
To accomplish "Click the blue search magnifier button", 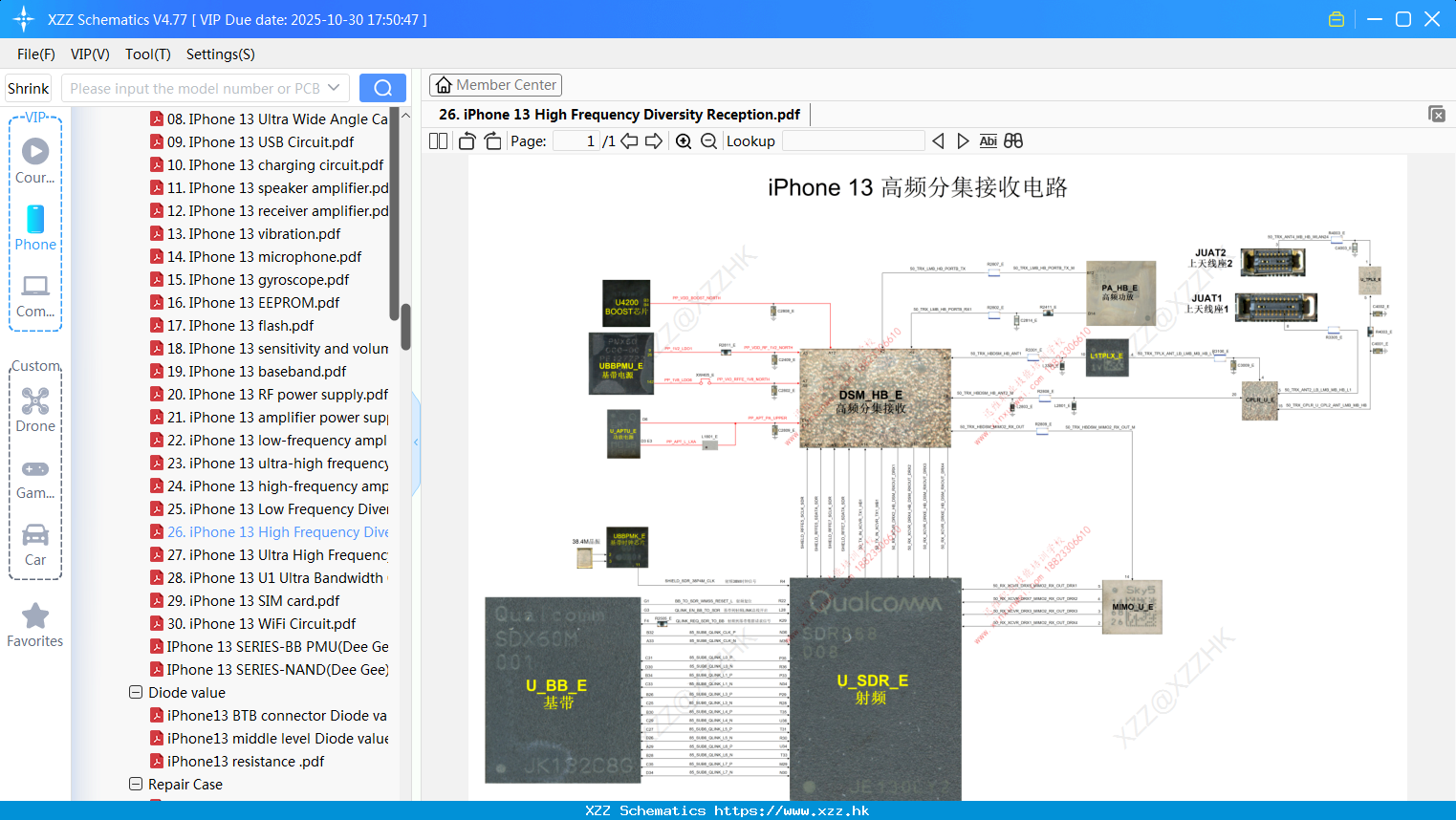I will (382, 88).
